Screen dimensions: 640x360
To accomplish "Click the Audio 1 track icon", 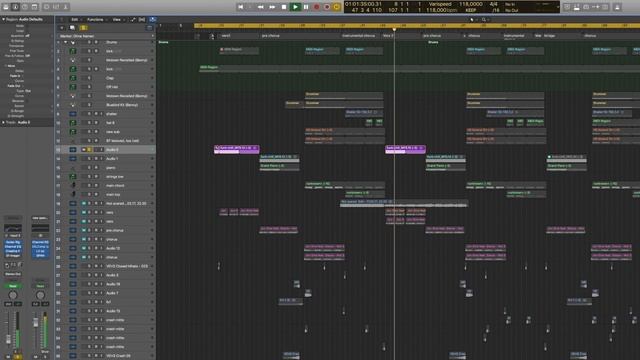I will point(73,159).
